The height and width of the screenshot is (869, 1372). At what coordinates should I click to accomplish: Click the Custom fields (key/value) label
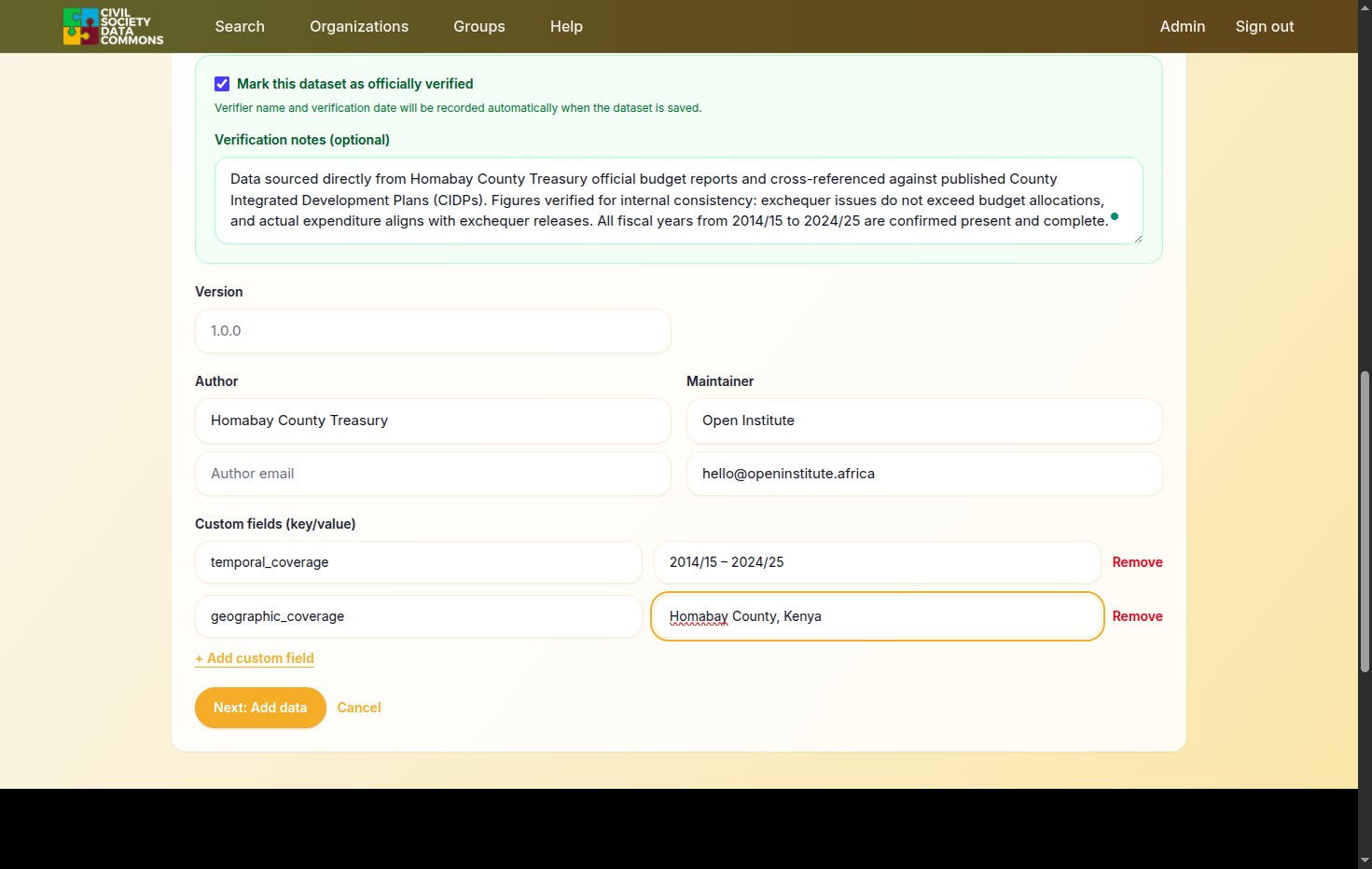pyautogui.click(x=275, y=524)
